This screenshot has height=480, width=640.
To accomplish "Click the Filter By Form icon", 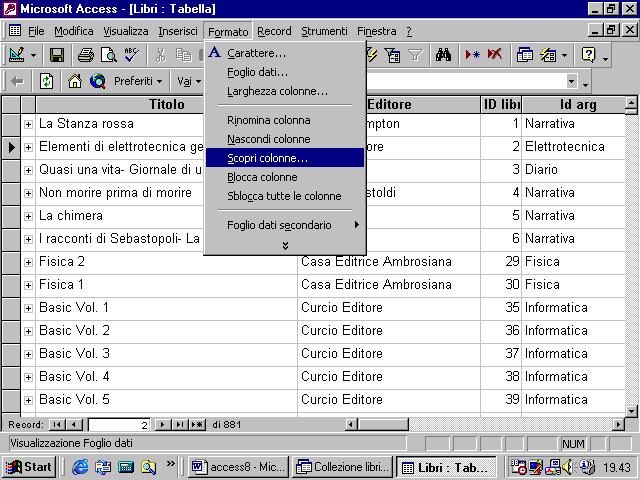I will (x=393, y=55).
